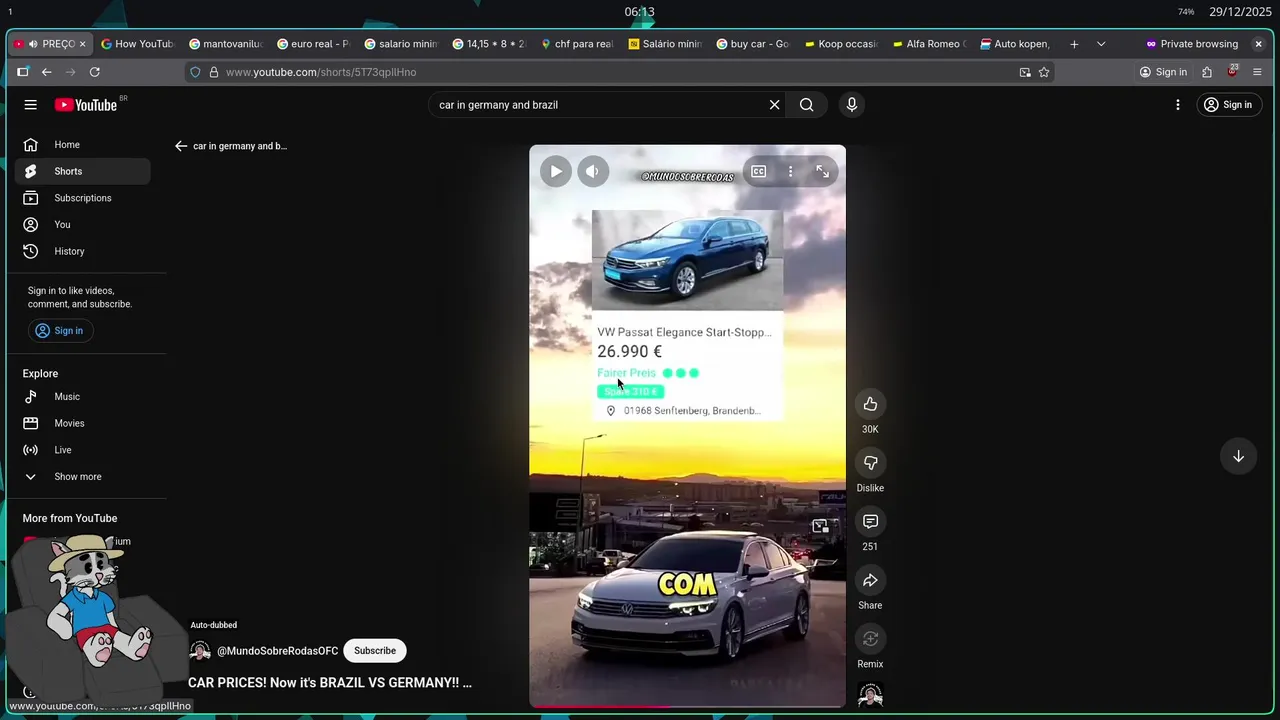Expand Show more in Explore
This screenshot has width=1280, height=720.
(x=82, y=477)
